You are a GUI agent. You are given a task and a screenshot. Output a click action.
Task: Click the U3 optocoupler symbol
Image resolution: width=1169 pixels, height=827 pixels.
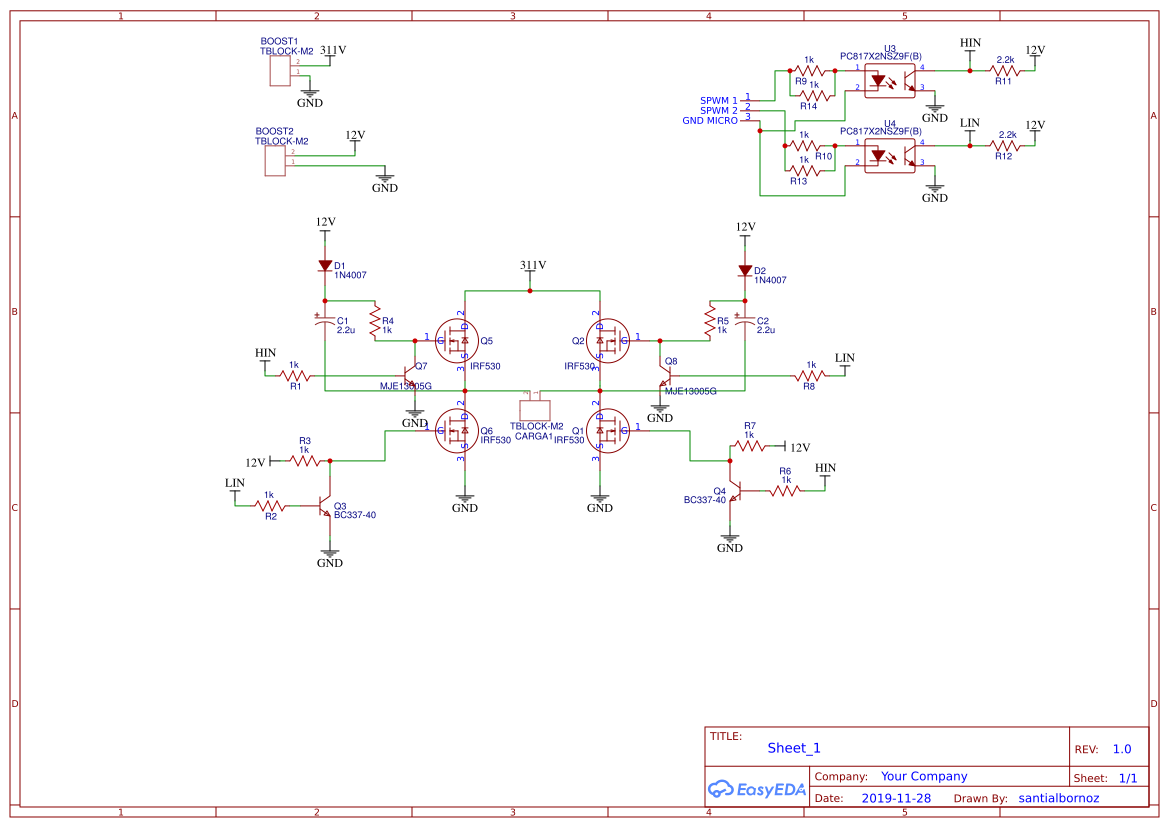tap(889, 81)
